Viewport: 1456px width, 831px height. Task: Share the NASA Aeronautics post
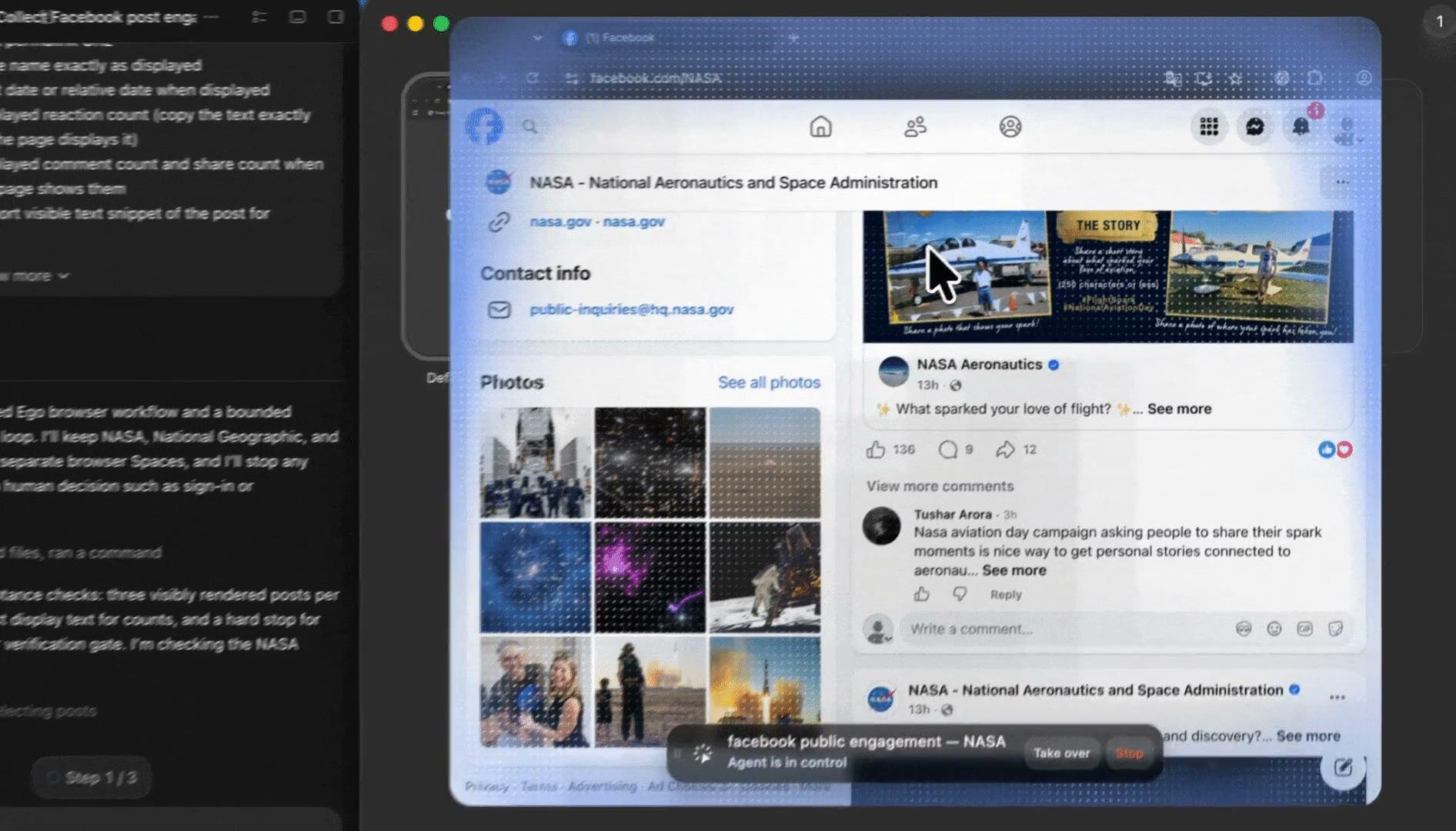point(1005,449)
